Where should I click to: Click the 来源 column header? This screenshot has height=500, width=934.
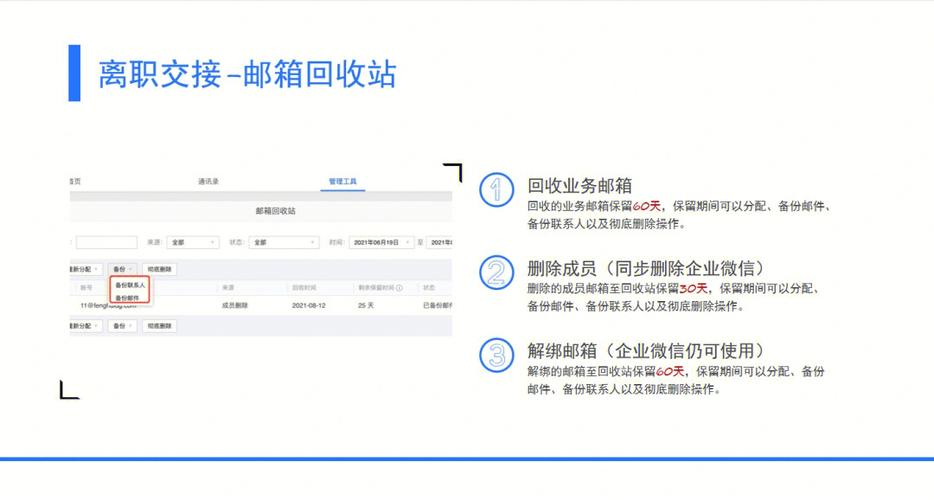pyautogui.click(x=228, y=288)
